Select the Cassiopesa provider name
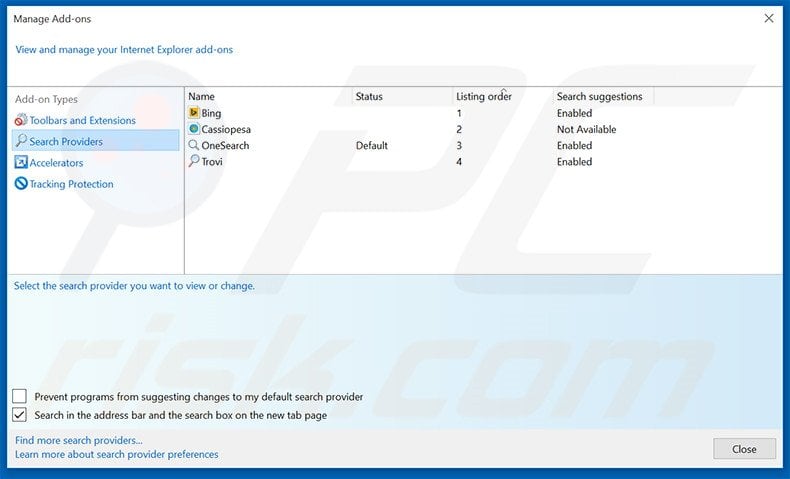The image size is (790, 479). pos(226,129)
